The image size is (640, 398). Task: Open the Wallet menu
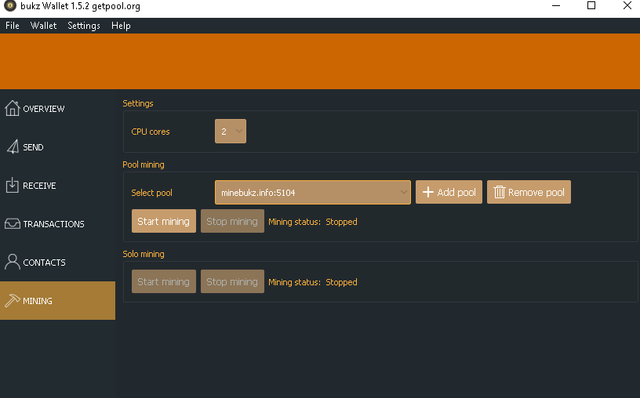click(43, 25)
